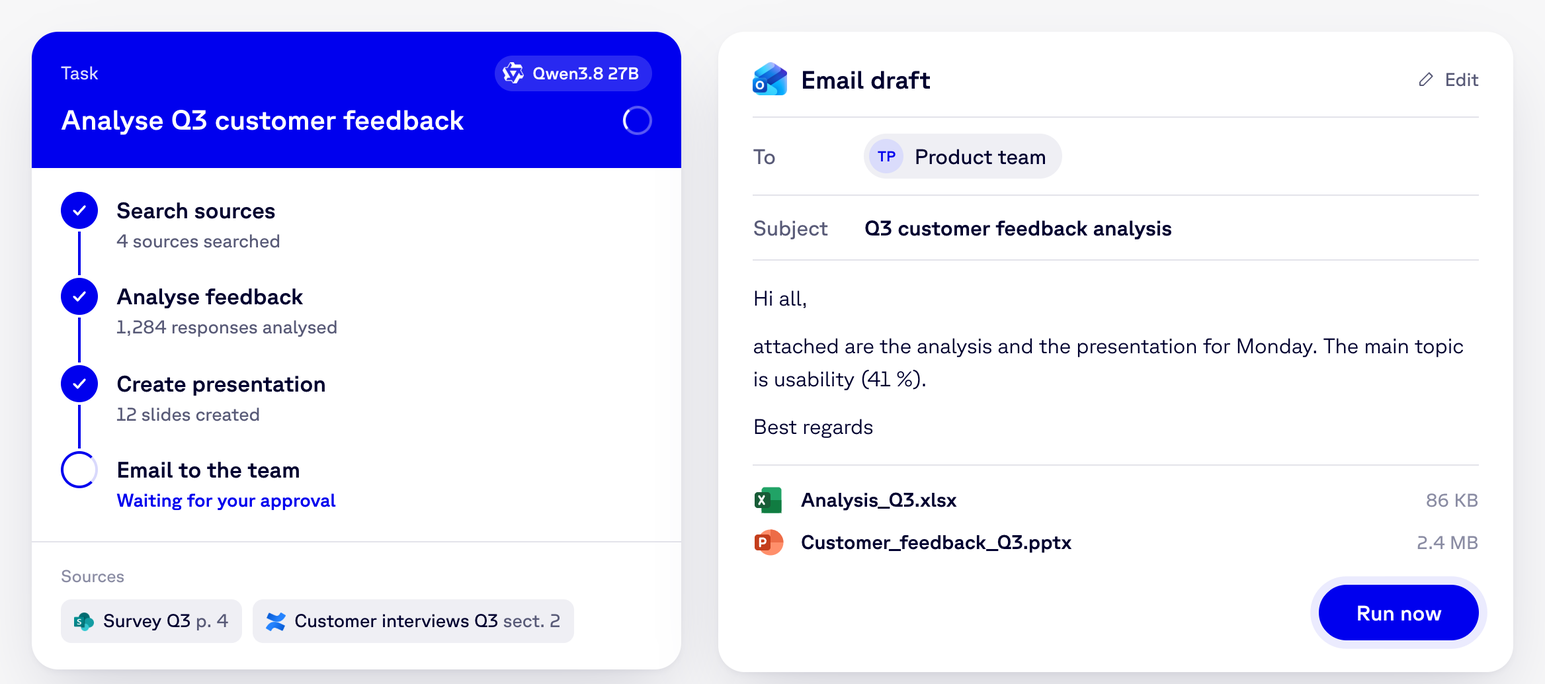This screenshot has height=684, width=1545.
Task: Click the 'Search sources' step title
Action: 196,211
